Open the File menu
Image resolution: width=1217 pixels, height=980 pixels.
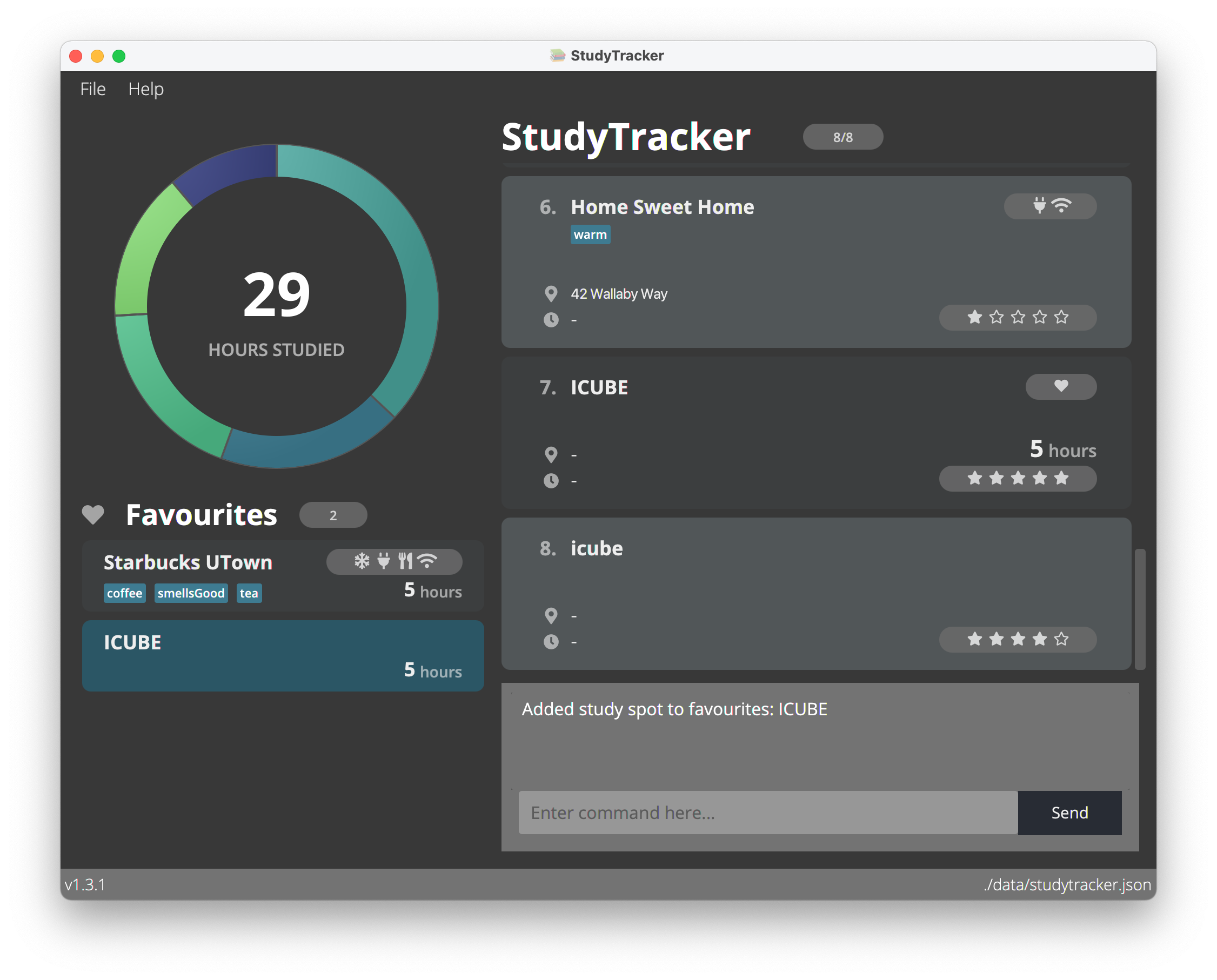92,89
